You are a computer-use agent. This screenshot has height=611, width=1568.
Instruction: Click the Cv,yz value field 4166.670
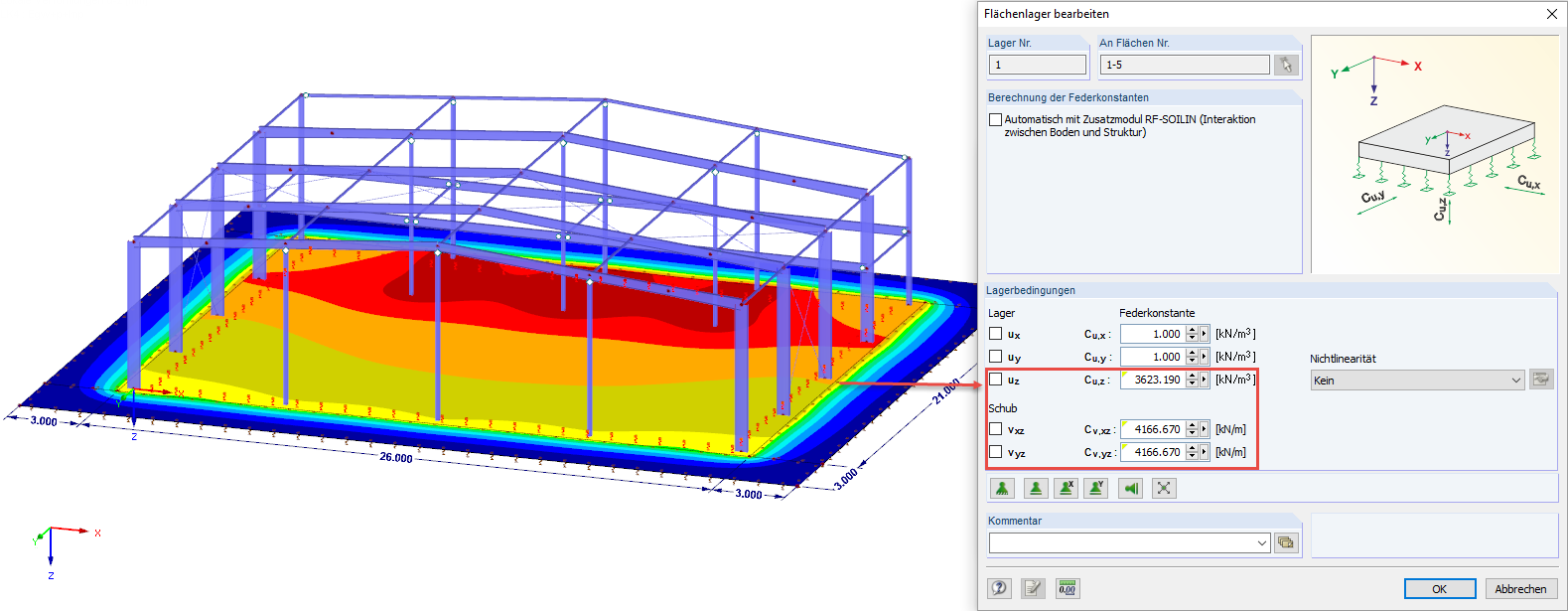click(1153, 452)
